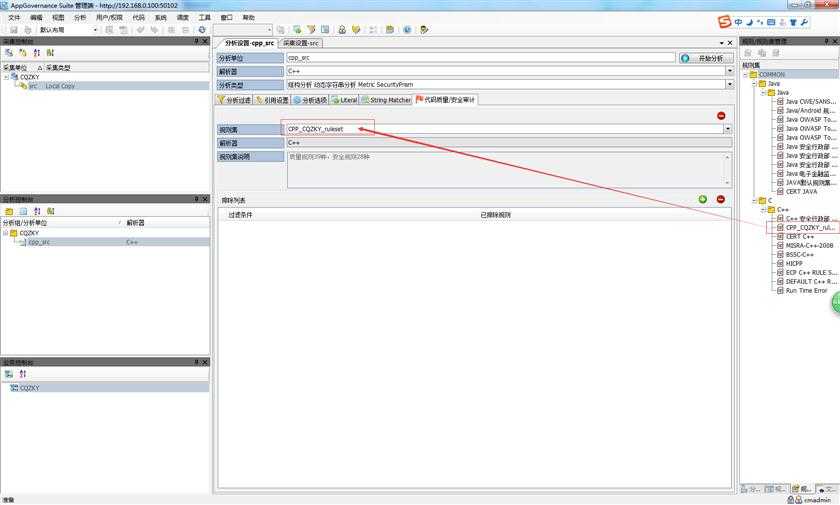Click the sort icon in the bottom-left panel toolbar
The height and width of the screenshot is (505, 840).
[x=22, y=374]
